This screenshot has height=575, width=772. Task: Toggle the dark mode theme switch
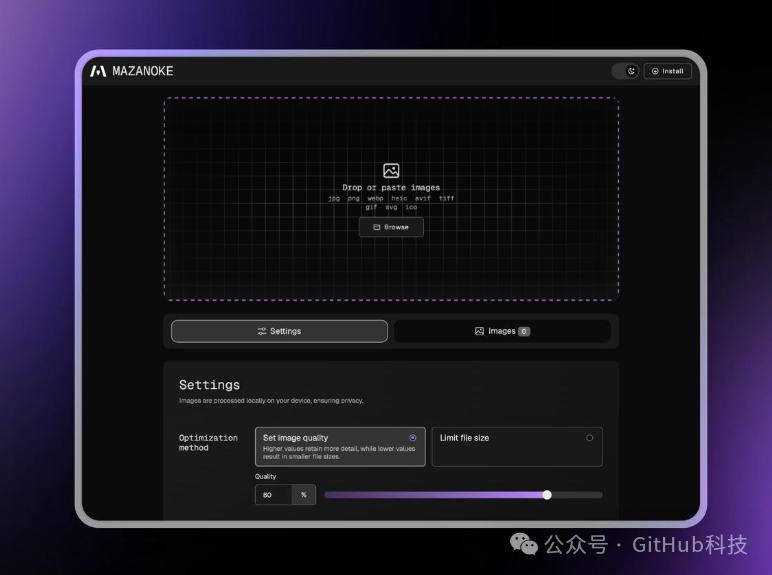pyautogui.click(x=625, y=71)
